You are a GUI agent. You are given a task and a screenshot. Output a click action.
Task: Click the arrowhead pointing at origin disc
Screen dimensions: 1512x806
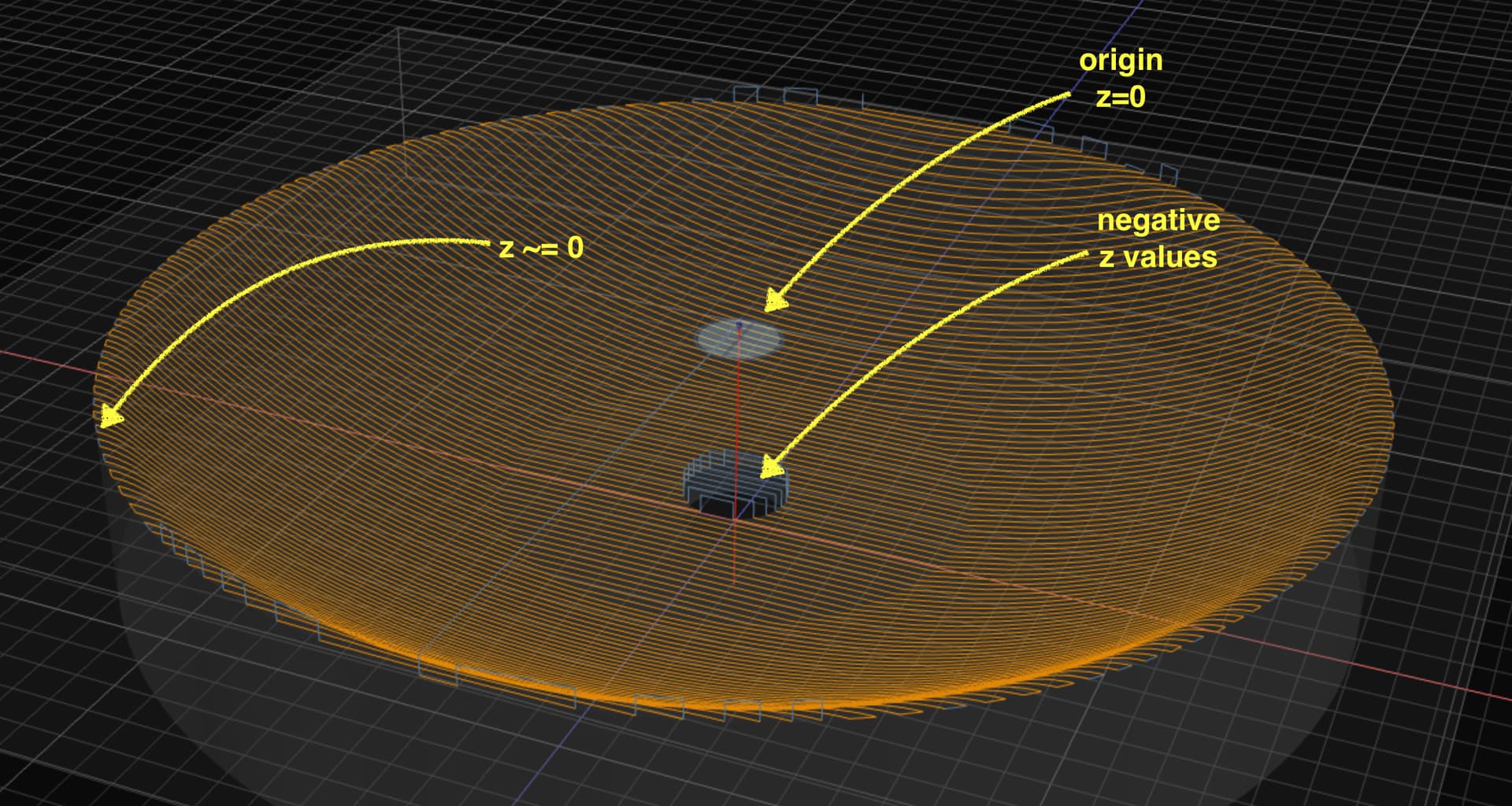pos(776,301)
